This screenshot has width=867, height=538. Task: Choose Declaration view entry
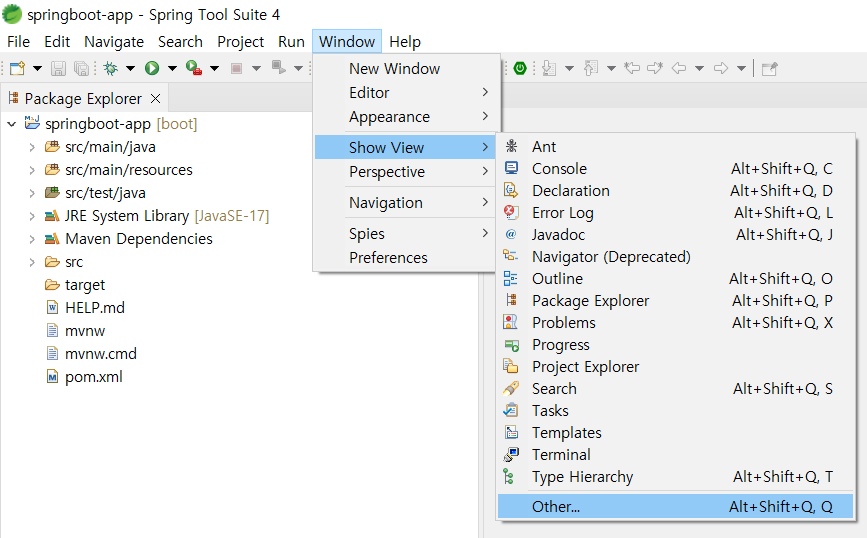(x=675, y=190)
